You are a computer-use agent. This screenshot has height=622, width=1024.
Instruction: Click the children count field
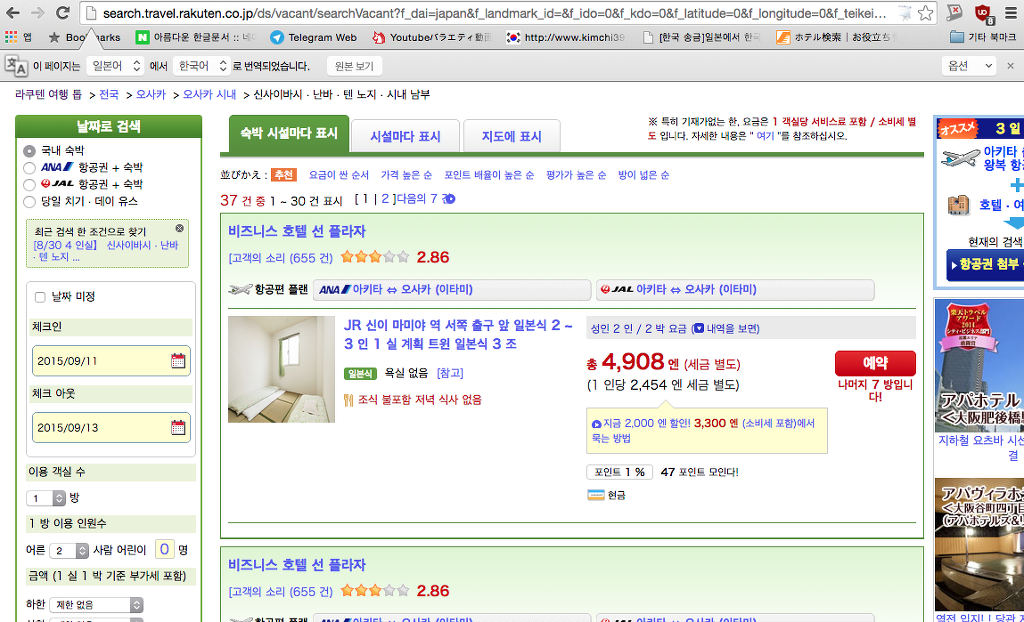pyautogui.click(x=165, y=549)
